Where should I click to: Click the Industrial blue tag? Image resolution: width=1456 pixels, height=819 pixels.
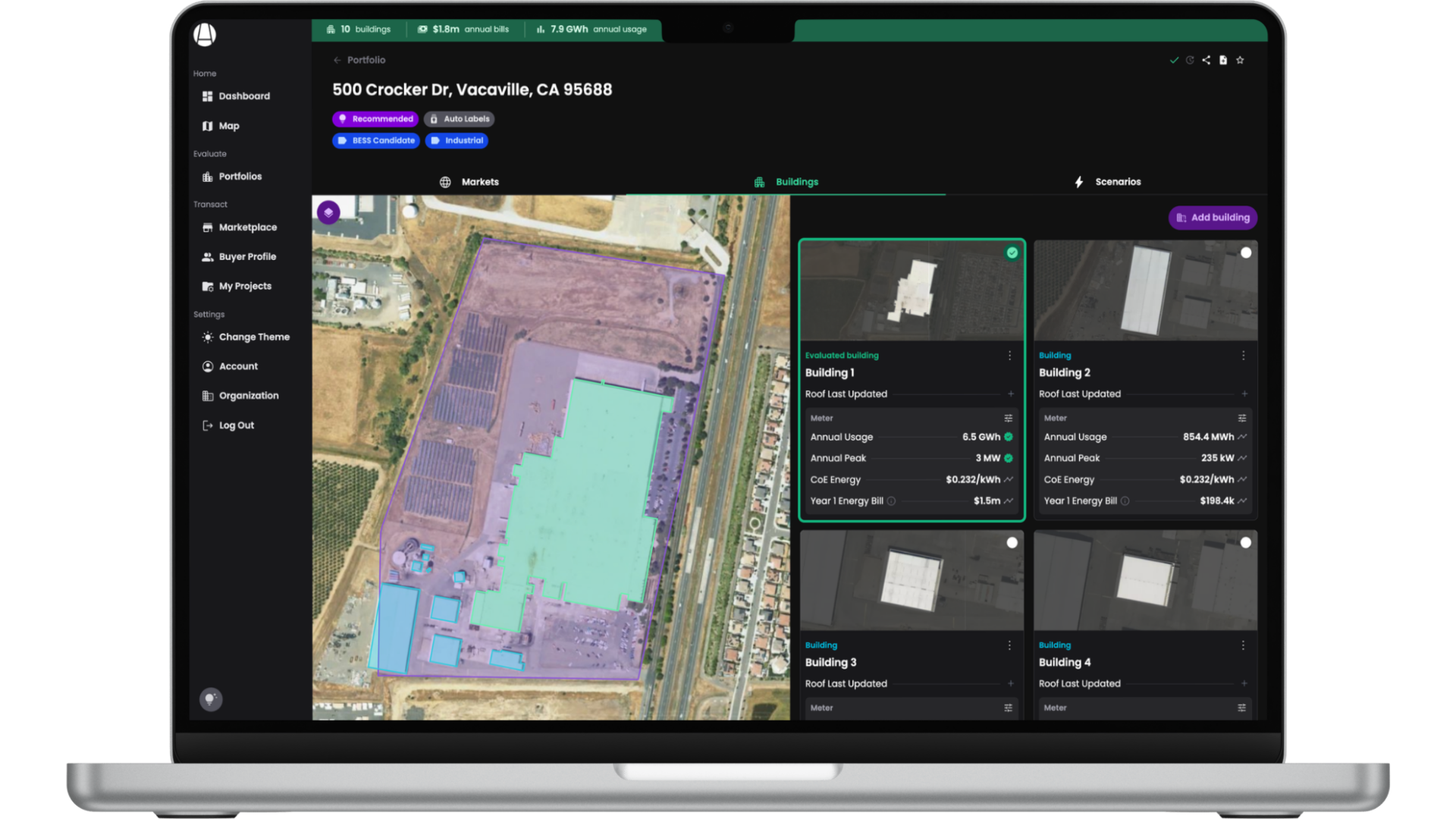[457, 140]
